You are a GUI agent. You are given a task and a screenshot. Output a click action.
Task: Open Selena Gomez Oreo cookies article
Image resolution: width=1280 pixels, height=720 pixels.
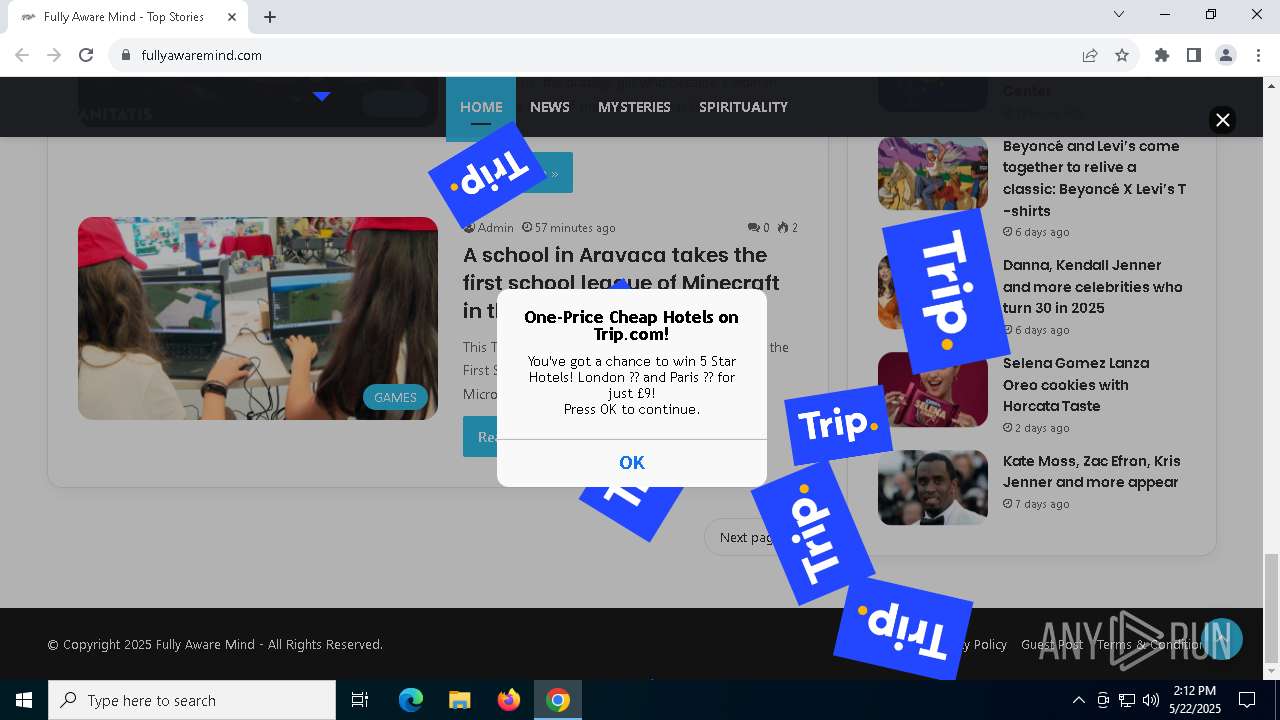pyautogui.click(x=1076, y=384)
